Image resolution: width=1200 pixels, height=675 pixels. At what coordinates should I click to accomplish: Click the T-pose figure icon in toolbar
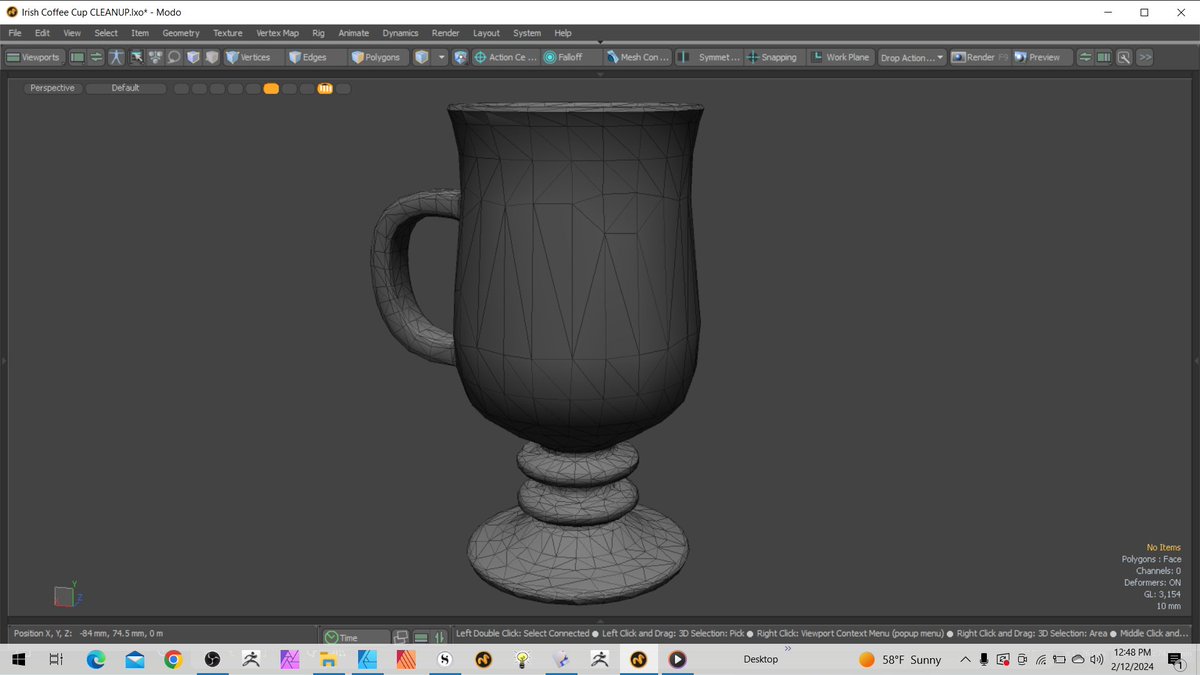point(116,57)
